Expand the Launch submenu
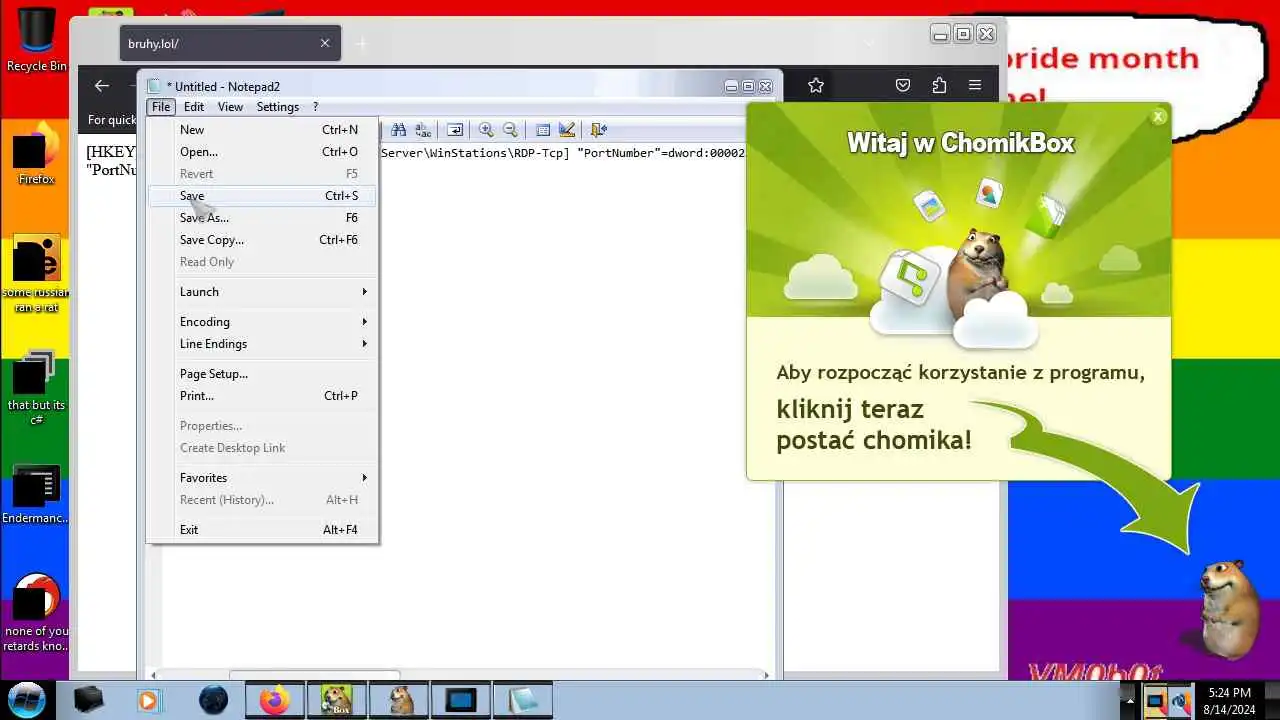Screen dimensions: 1280x720 click(263, 292)
